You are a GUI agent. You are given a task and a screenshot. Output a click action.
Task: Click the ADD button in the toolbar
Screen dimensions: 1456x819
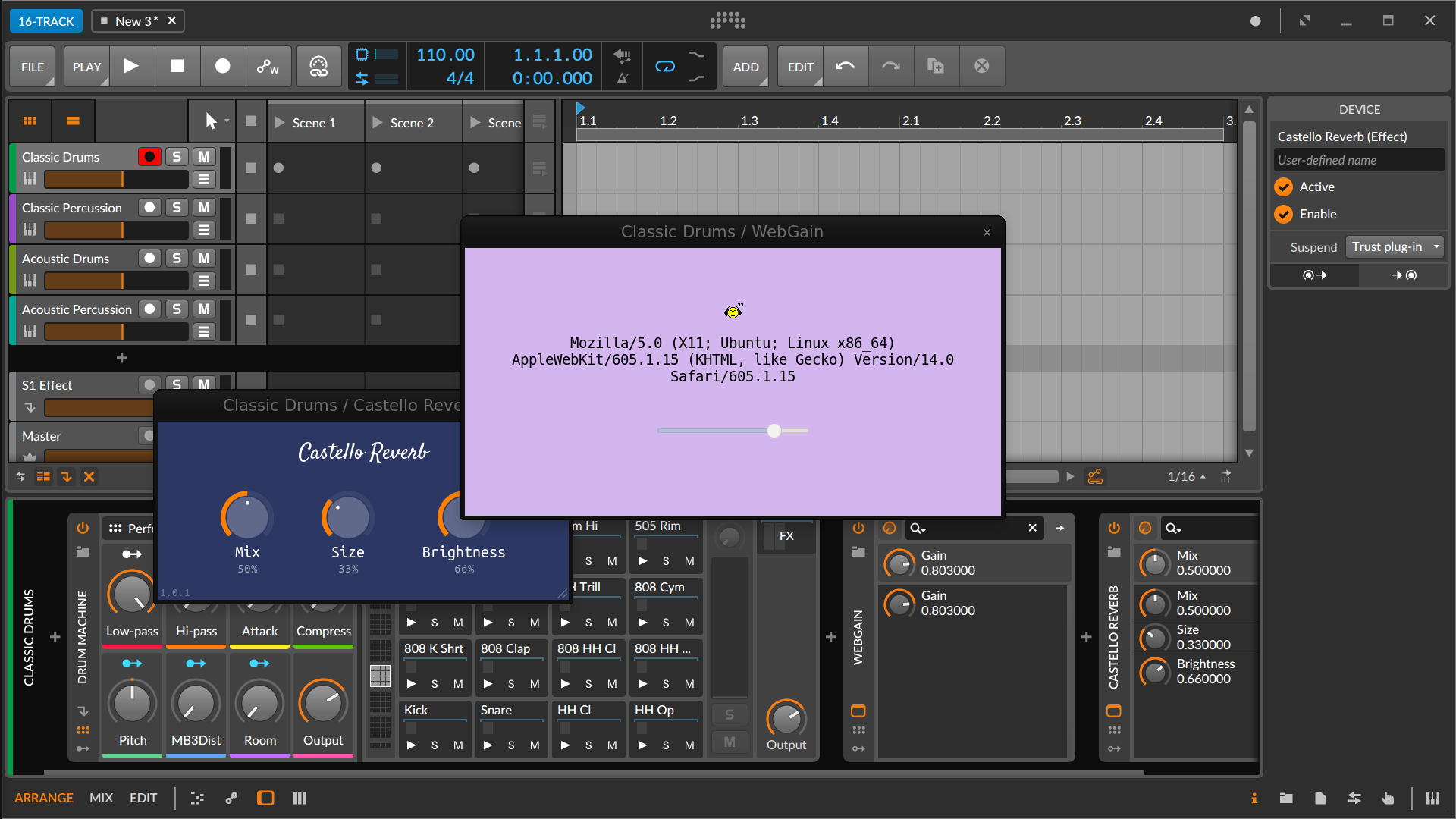(745, 67)
